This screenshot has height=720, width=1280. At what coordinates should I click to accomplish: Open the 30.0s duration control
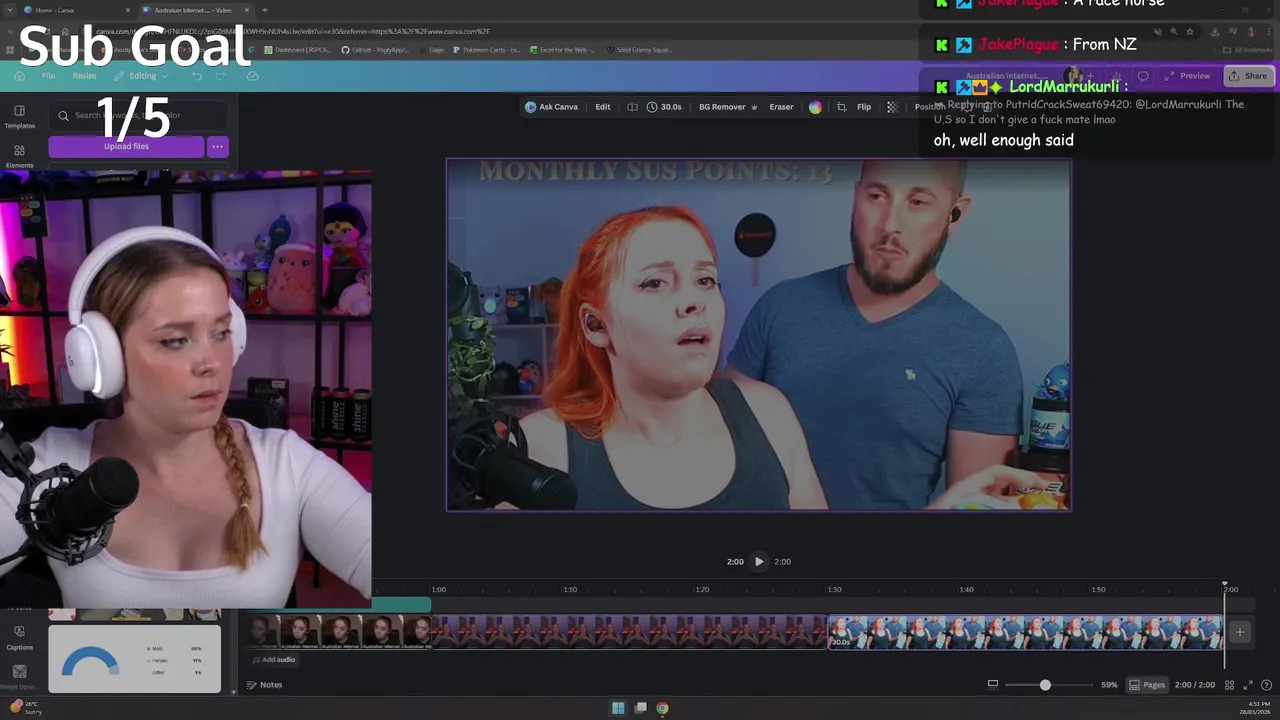coord(664,107)
